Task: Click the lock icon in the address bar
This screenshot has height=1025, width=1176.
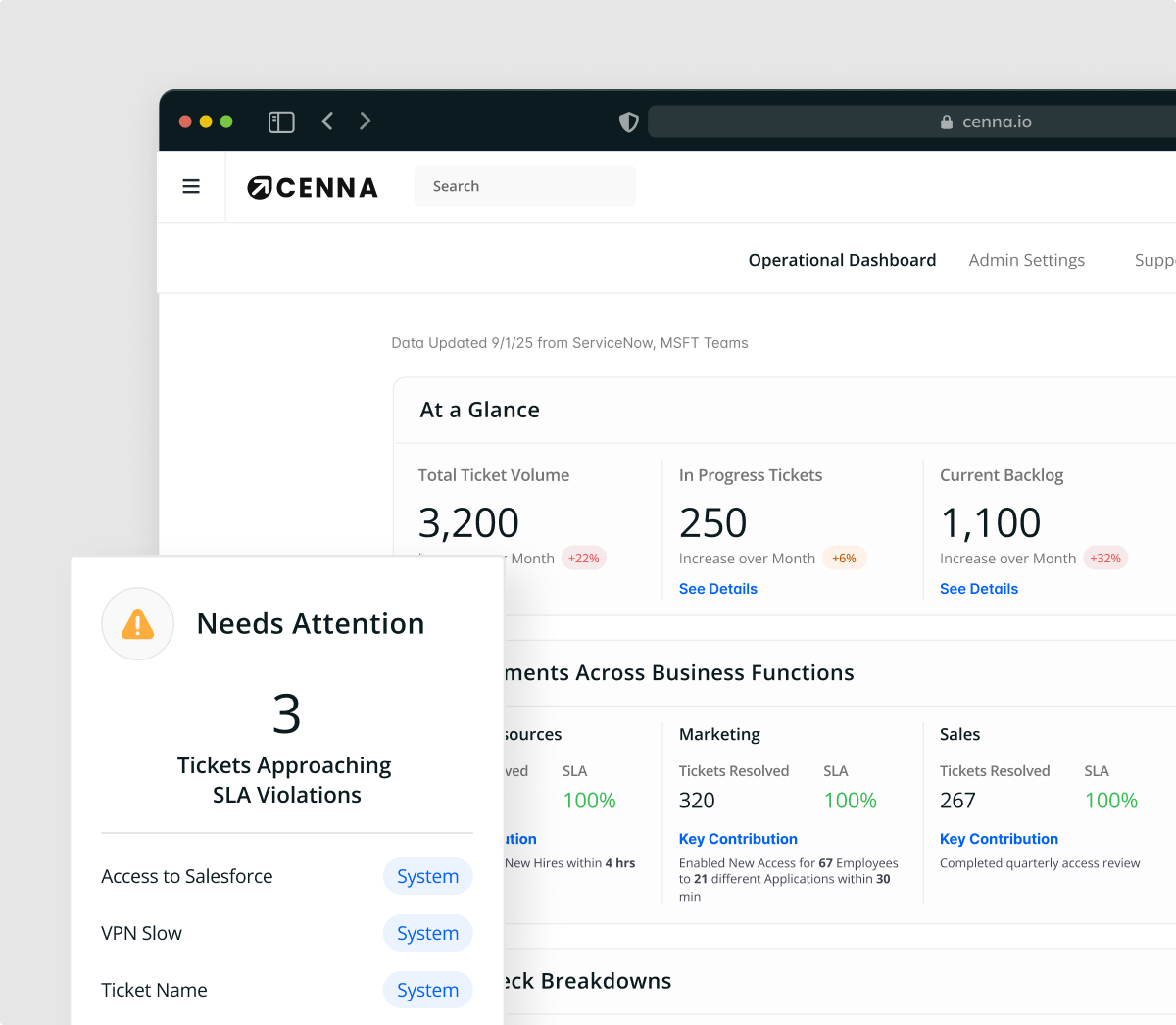Action: pos(946,122)
